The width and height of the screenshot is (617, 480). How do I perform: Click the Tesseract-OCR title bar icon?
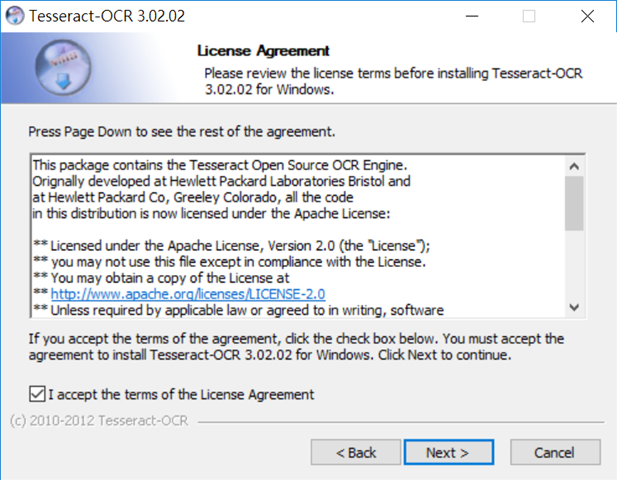coord(15,16)
